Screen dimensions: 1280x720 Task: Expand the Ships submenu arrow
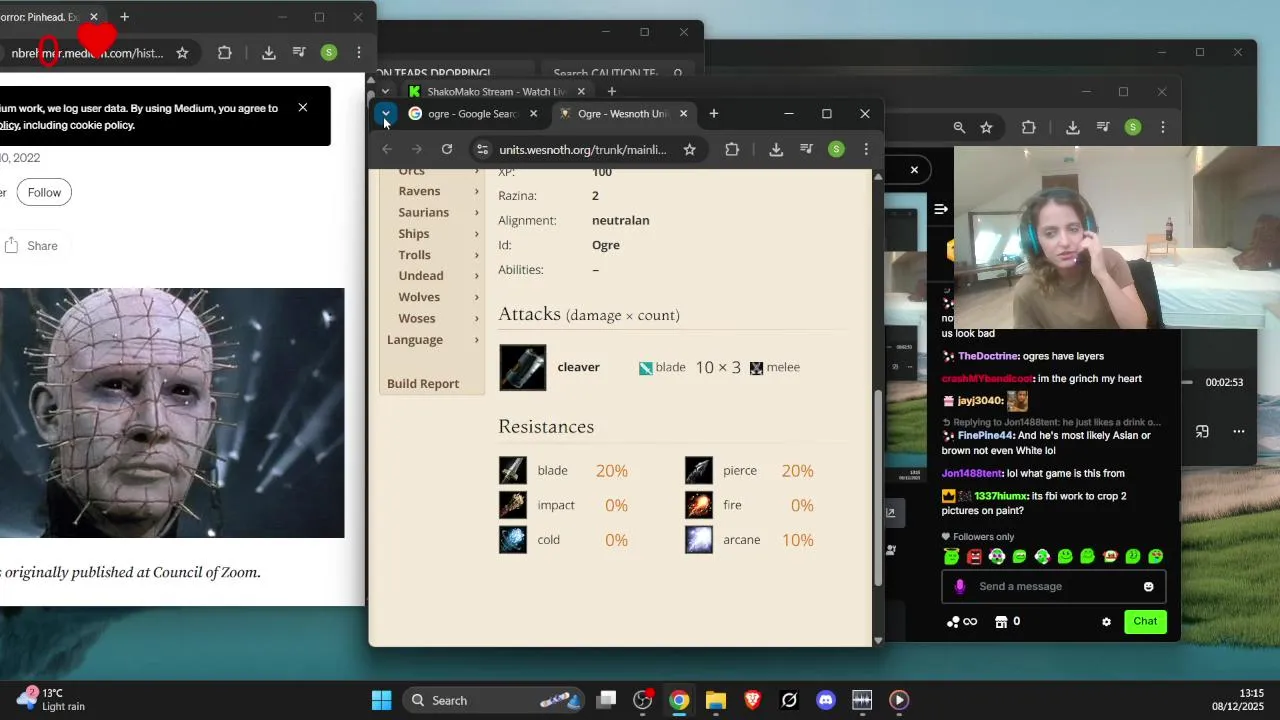(476, 234)
